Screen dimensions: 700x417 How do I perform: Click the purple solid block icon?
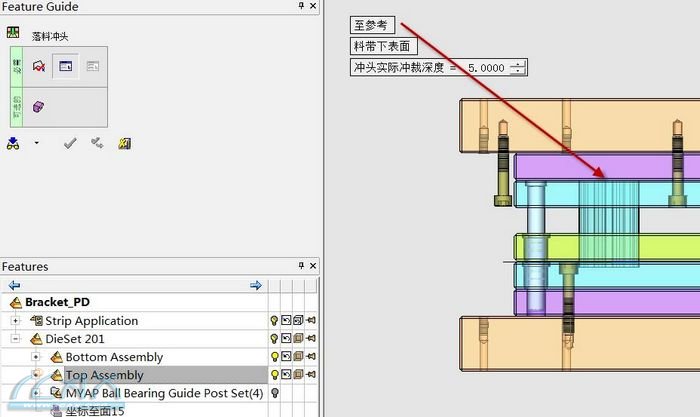(x=38, y=107)
